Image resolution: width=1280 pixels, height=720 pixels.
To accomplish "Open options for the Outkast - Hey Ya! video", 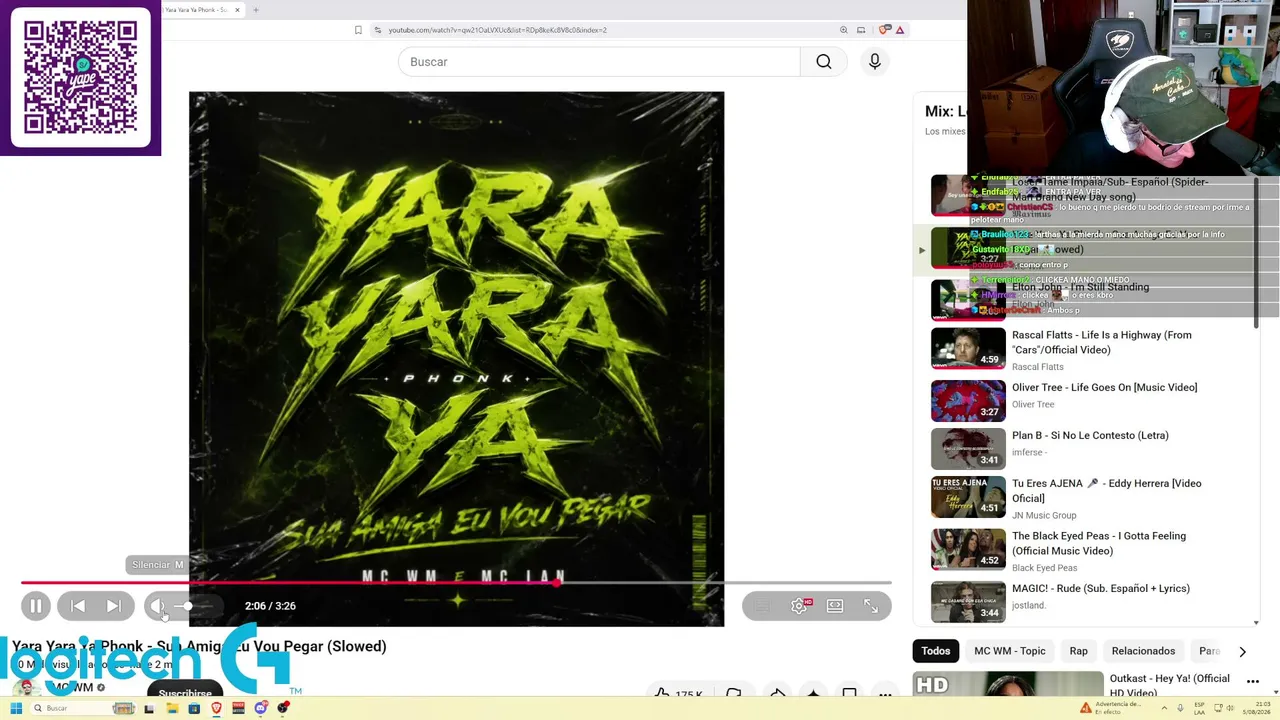I will pyautogui.click(x=1252, y=682).
